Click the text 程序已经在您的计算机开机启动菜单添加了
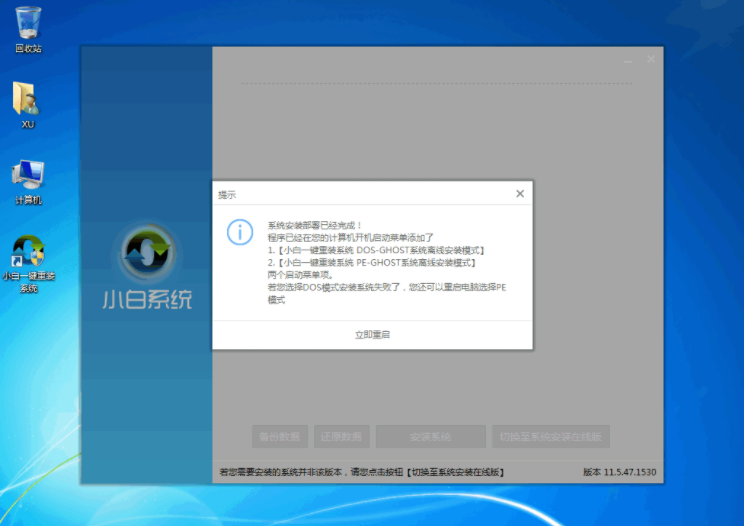This screenshot has width=744, height=526. (x=351, y=238)
